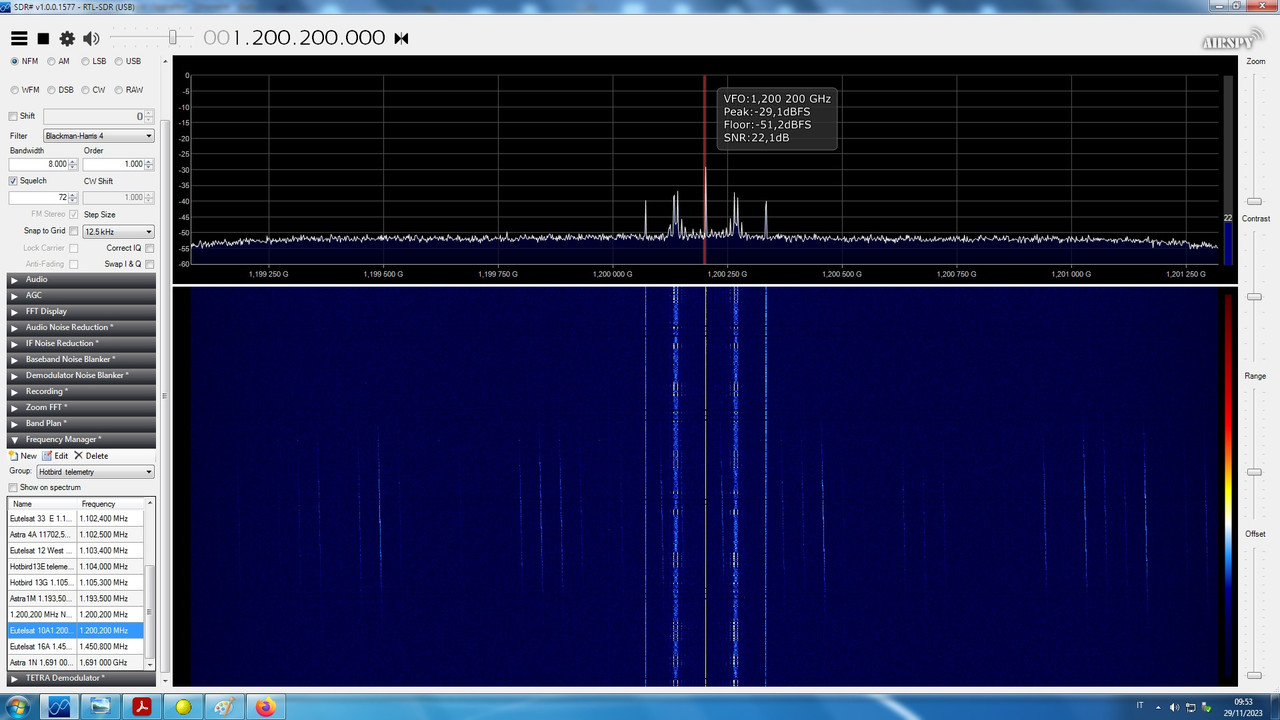The width and height of the screenshot is (1280, 720).
Task: Select the AM demodulation mode
Action: click(x=53, y=61)
